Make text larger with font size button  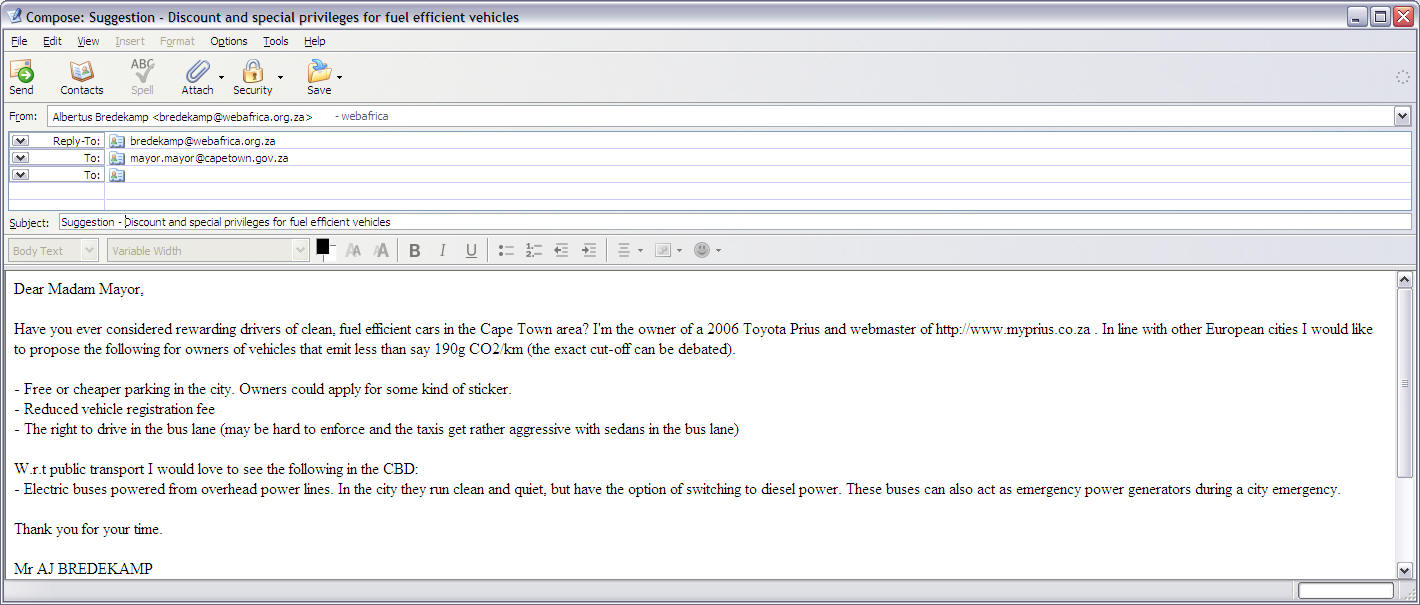(x=381, y=251)
